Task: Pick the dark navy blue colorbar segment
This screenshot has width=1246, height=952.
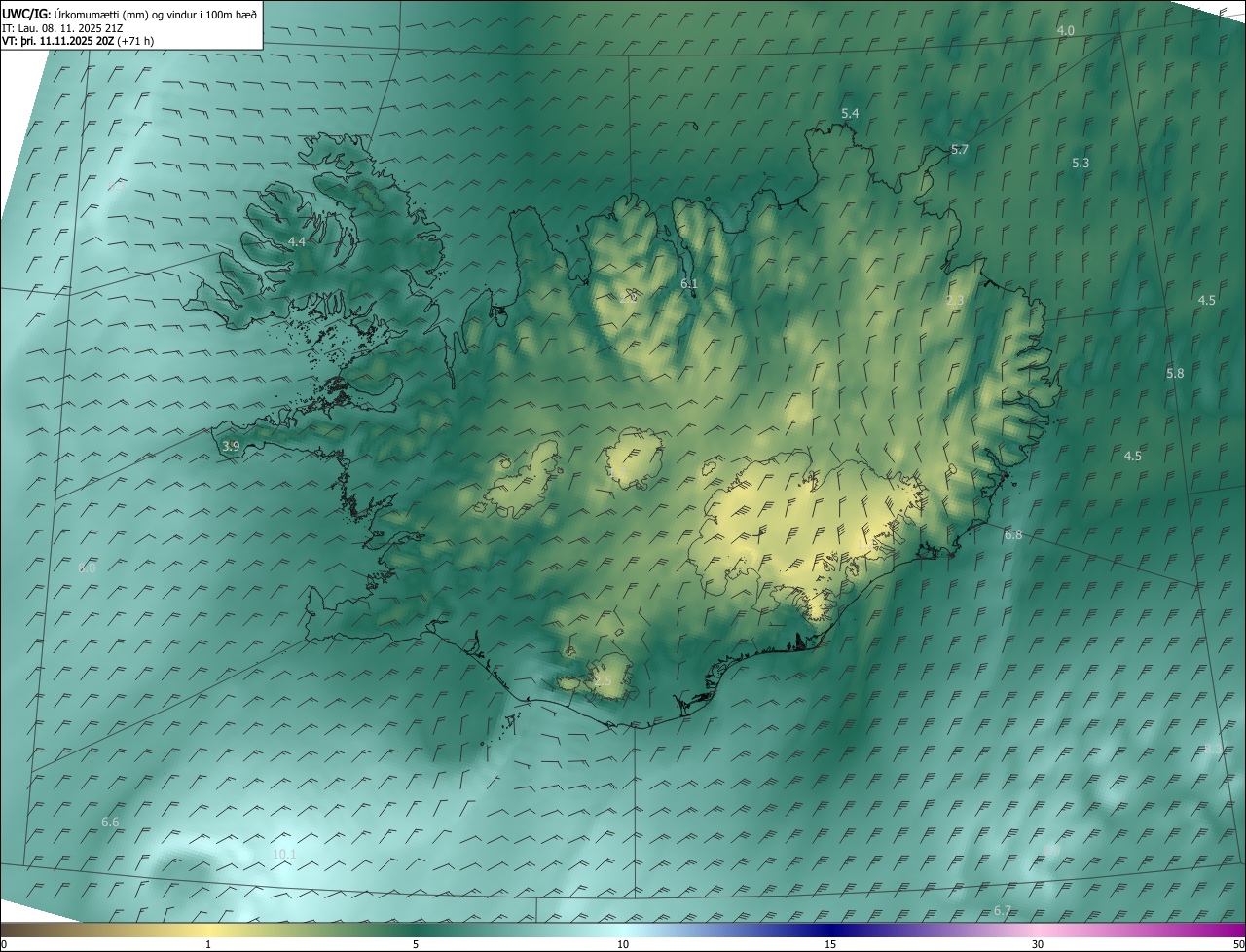Action: 830,930
